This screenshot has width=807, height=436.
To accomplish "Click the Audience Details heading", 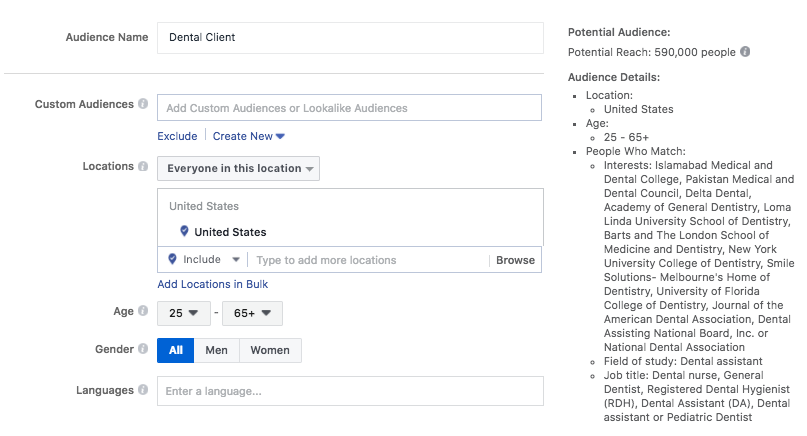I will [x=614, y=77].
